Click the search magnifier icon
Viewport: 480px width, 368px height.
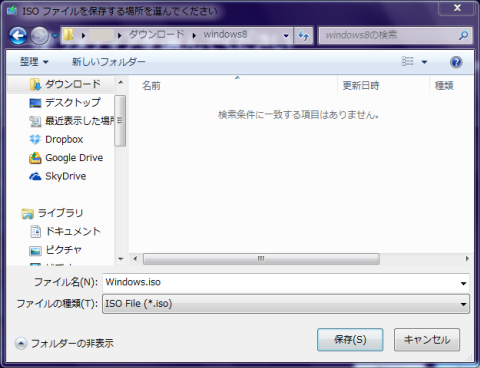click(x=463, y=35)
